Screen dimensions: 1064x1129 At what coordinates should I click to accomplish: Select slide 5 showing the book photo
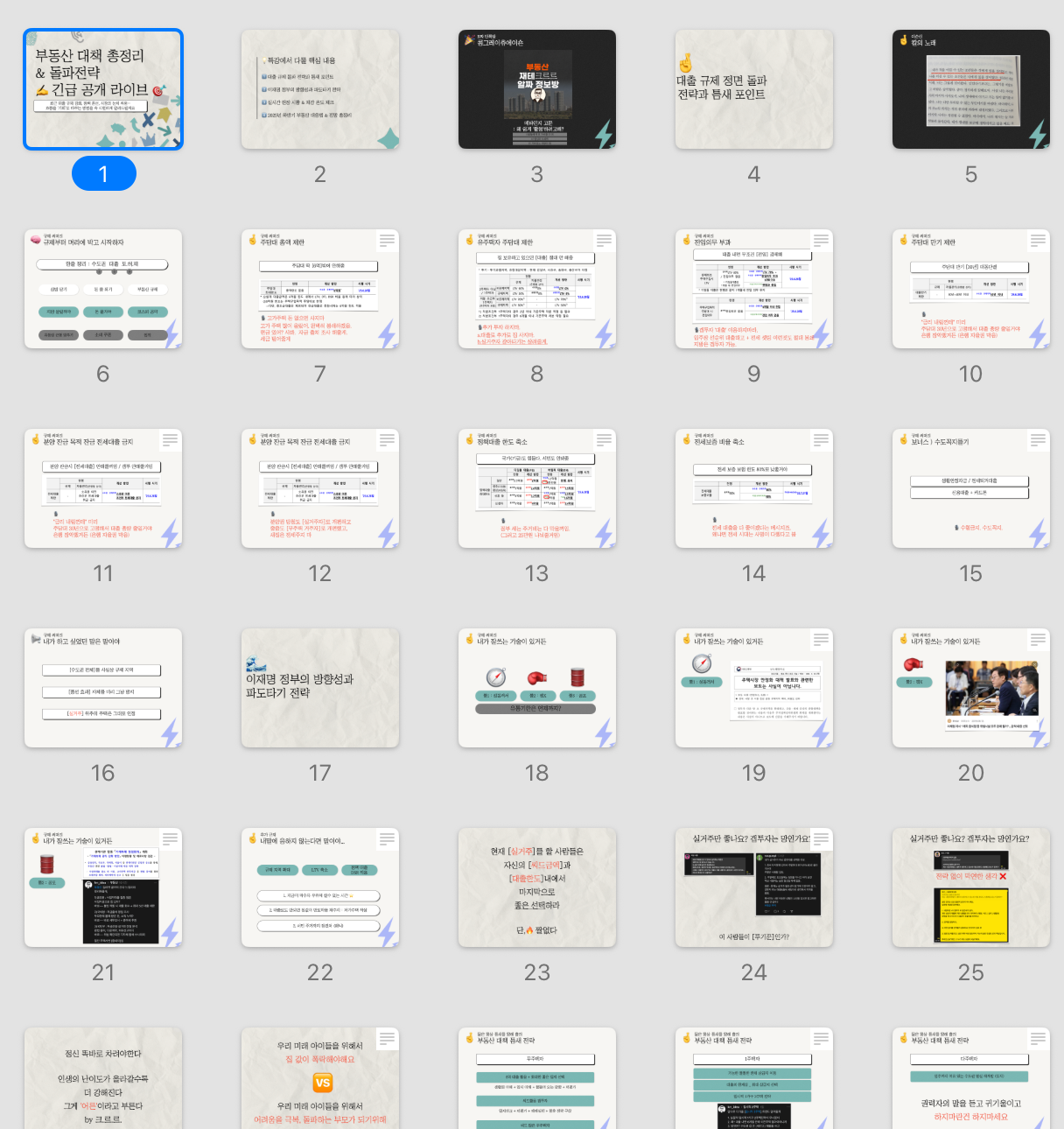(971, 89)
